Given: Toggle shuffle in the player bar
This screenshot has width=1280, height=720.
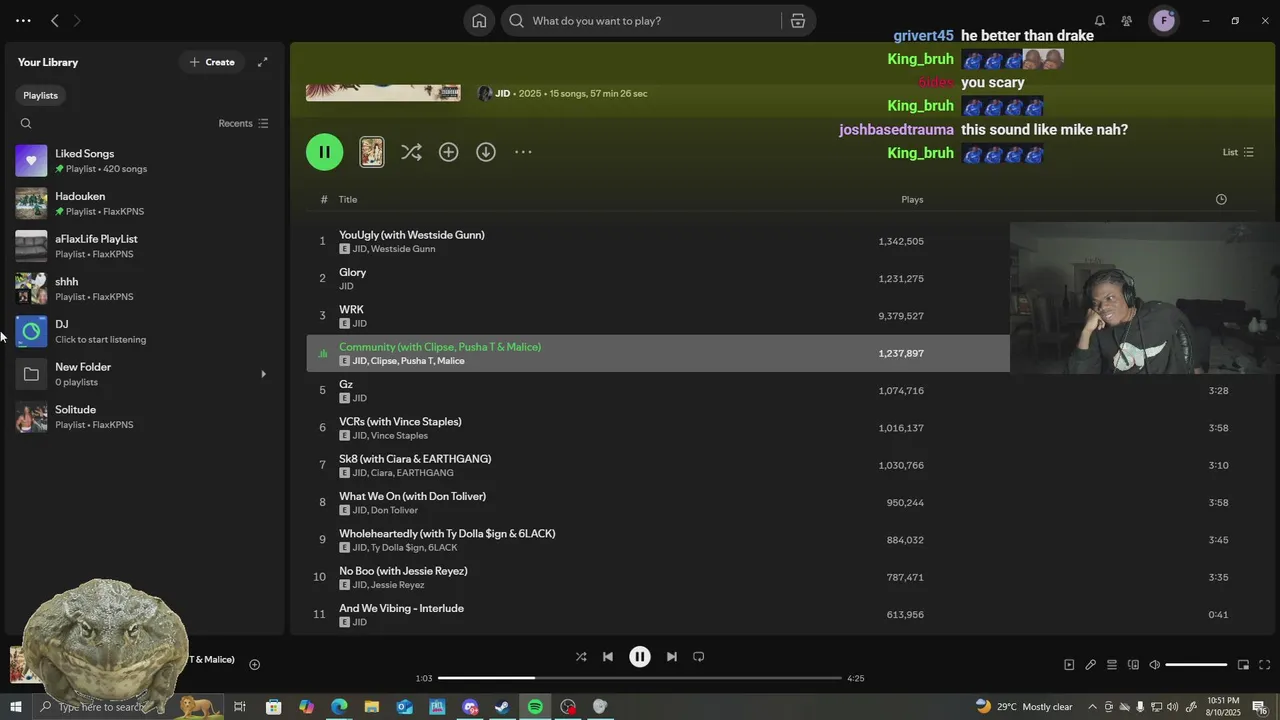Looking at the screenshot, I should click(x=581, y=657).
